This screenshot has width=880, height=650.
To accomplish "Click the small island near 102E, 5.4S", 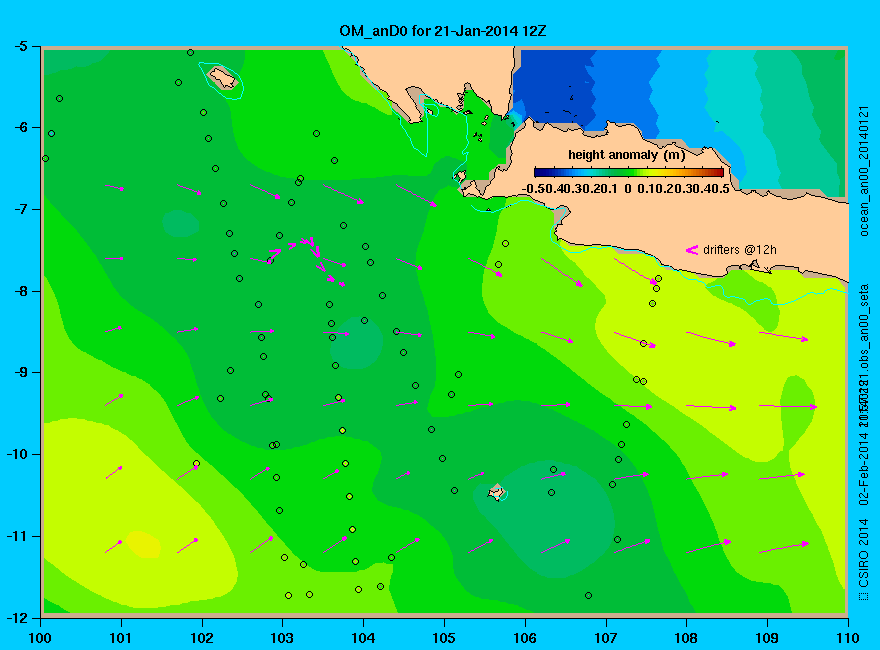I will coord(222,77).
